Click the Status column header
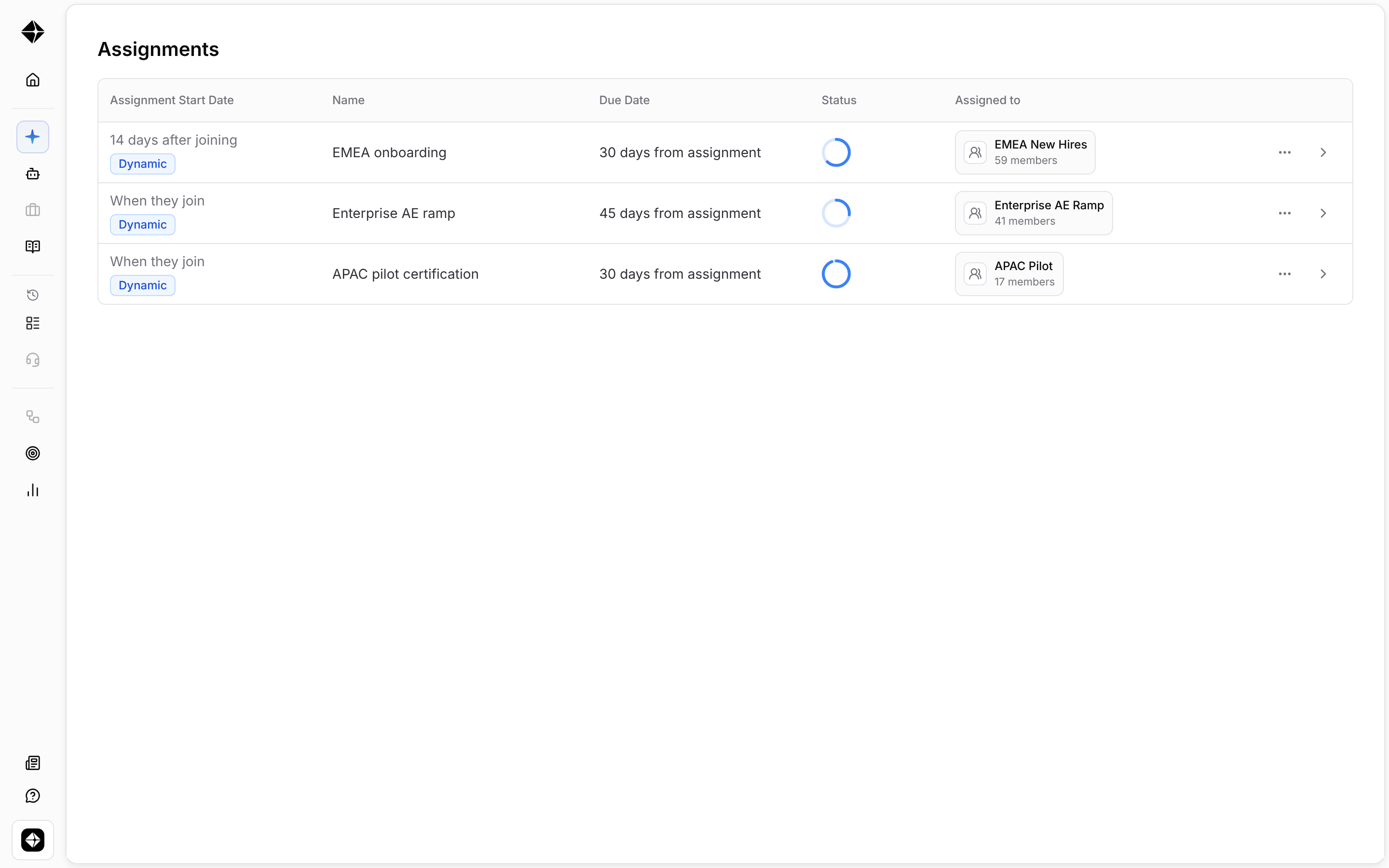This screenshot has height=868, width=1389. coord(839,100)
